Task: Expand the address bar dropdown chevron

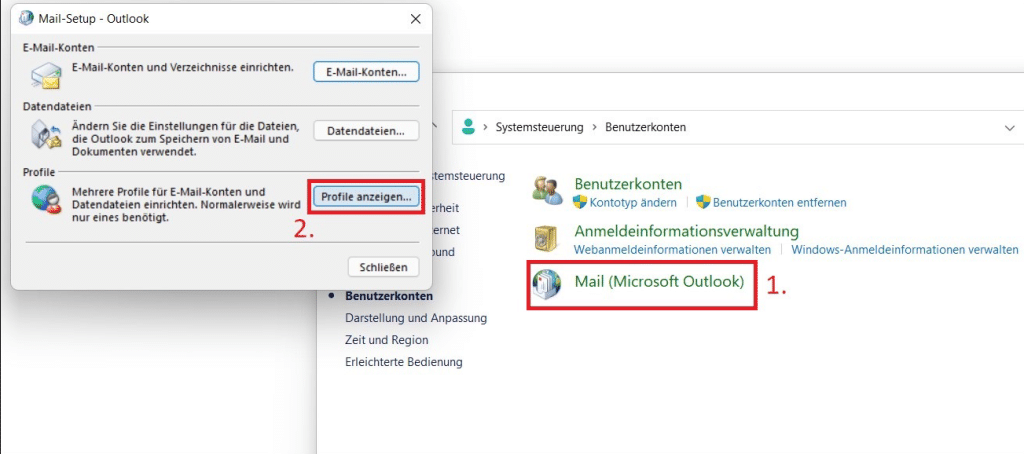Action: [1008, 128]
